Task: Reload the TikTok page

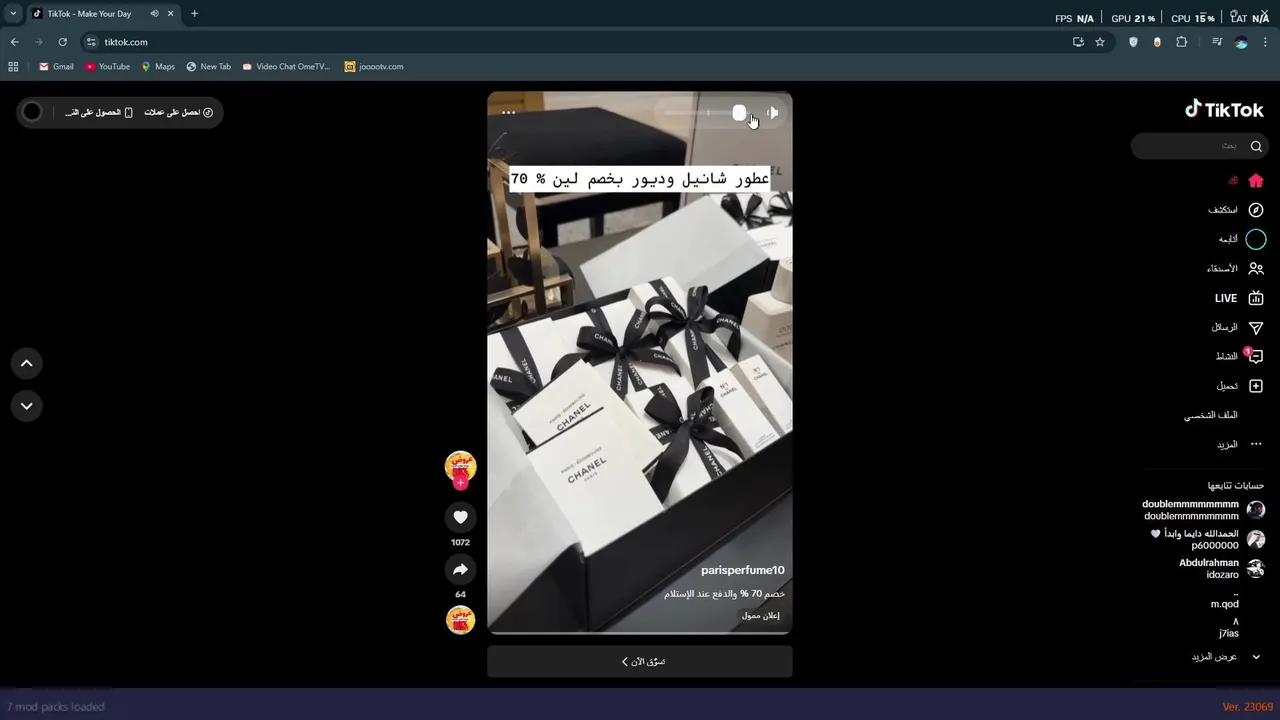Action: pyautogui.click(x=62, y=42)
